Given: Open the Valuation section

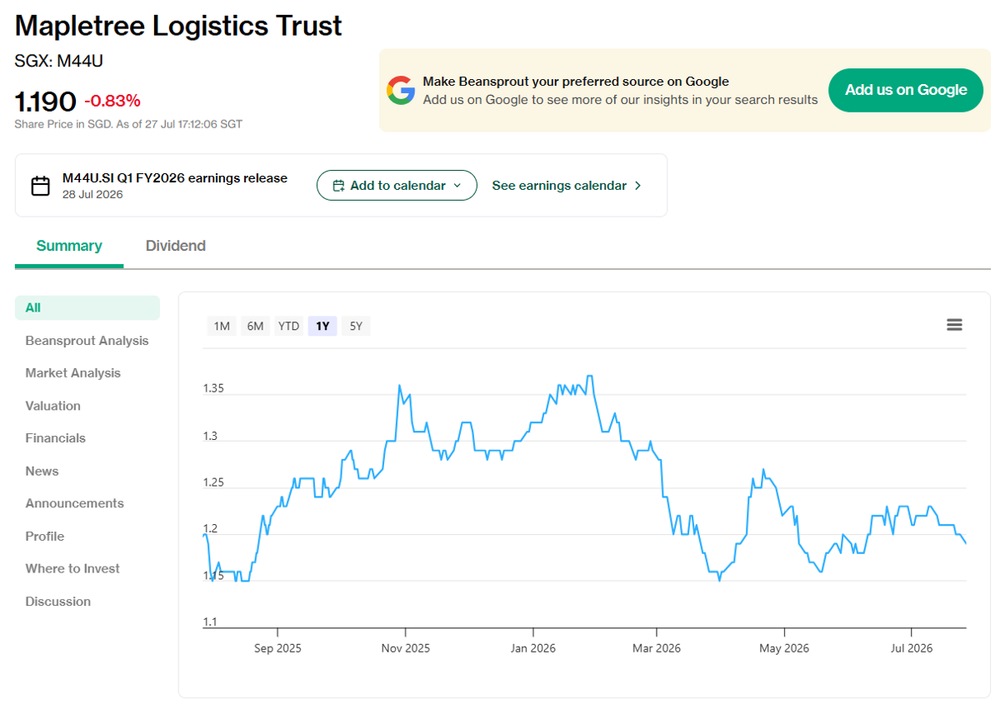Looking at the screenshot, I should (53, 406).
